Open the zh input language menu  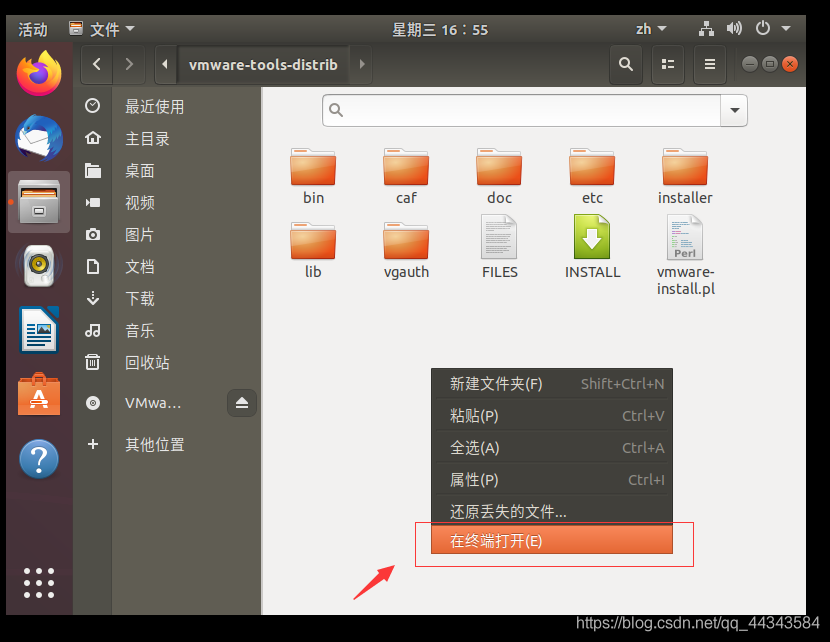[651, 29]
